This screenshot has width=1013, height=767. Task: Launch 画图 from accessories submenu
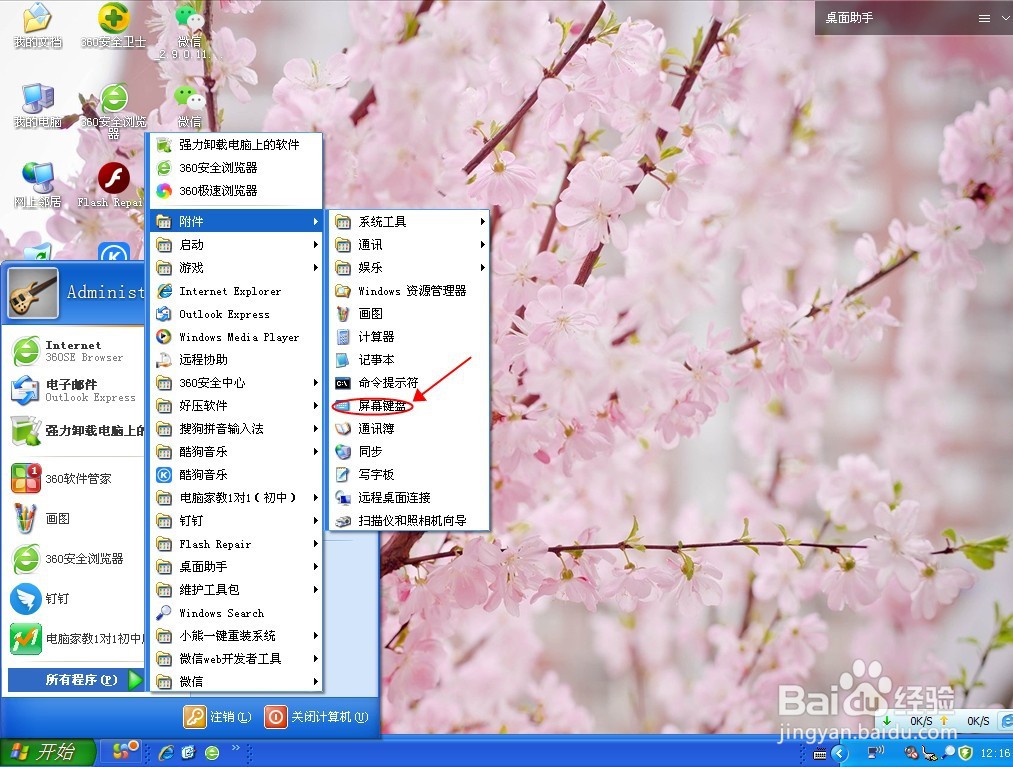(x=410, y=313)
